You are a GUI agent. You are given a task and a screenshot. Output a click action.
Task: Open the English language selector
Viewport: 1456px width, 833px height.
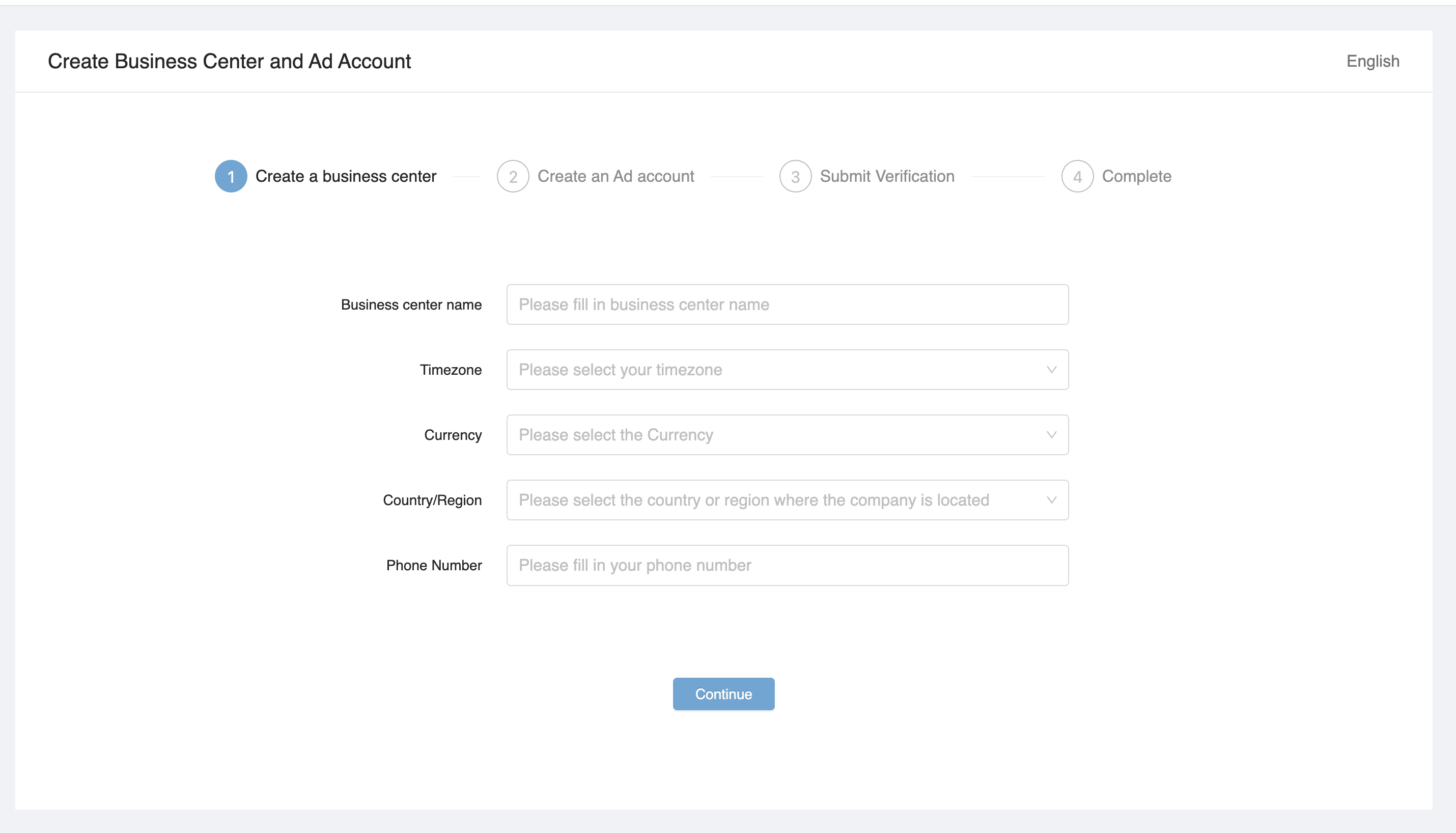pyautogui.click(x=1373, y=61)
